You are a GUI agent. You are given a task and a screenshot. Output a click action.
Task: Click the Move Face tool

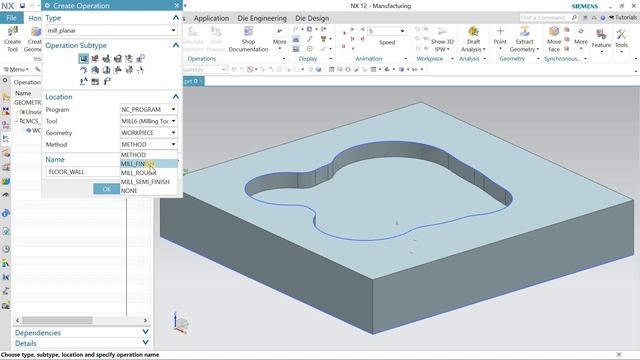554,39
